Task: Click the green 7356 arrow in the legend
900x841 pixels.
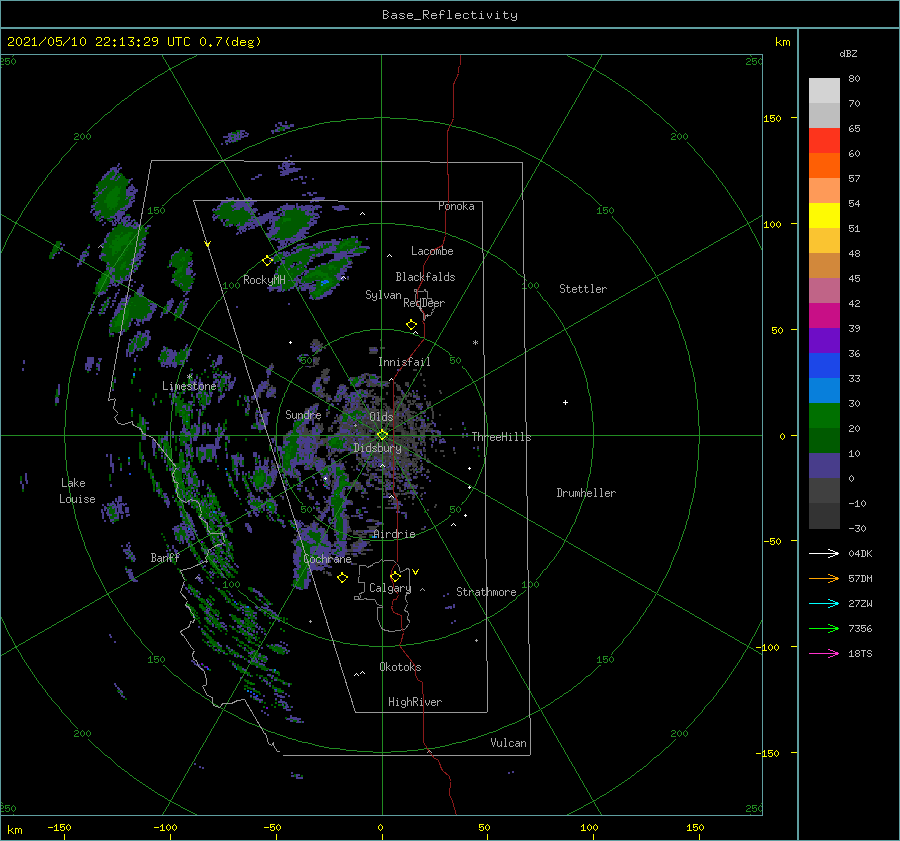Action: (824, 629)
